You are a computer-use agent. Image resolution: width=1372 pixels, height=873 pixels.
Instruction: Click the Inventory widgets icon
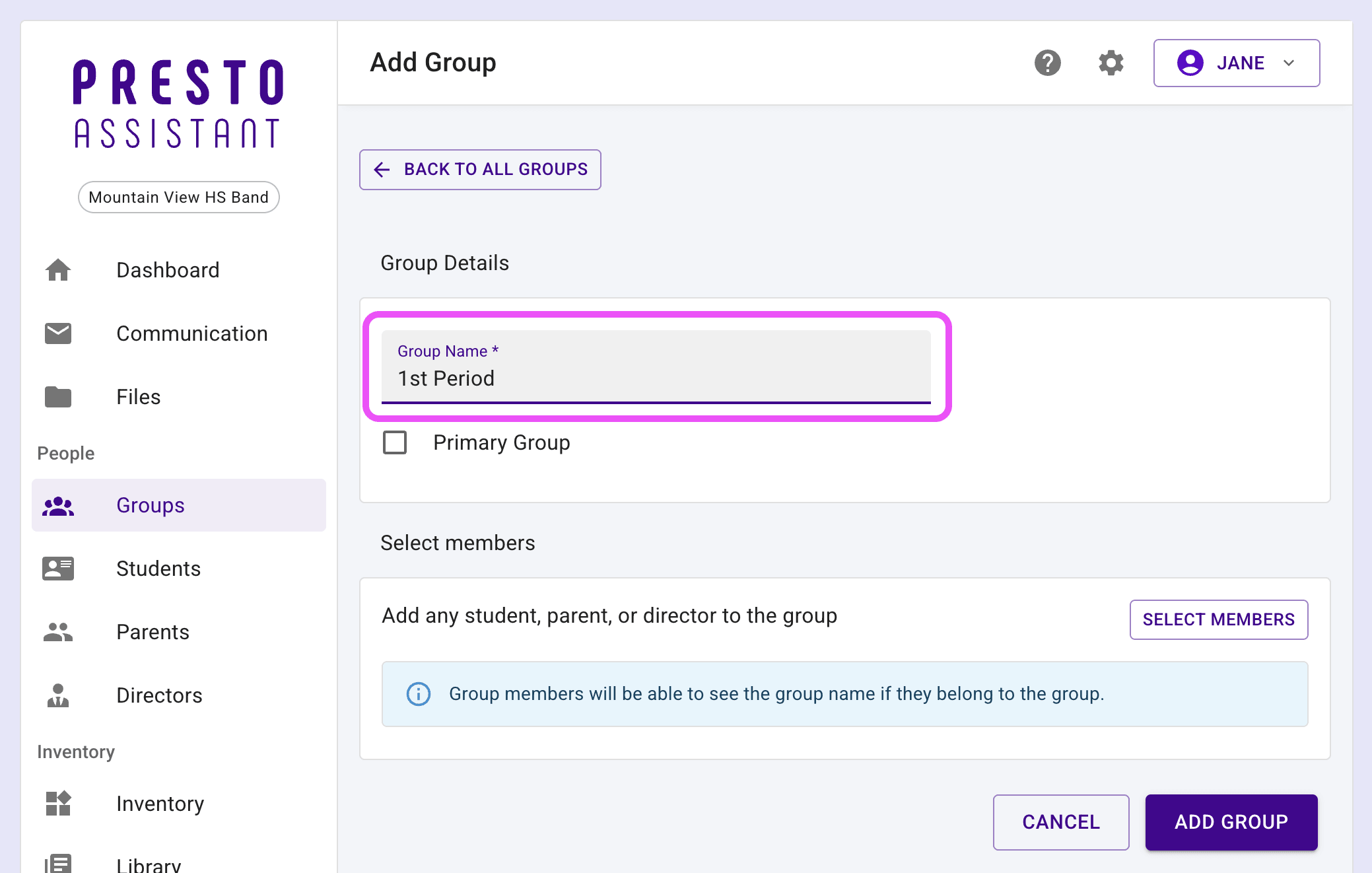(x=58, y=804)
